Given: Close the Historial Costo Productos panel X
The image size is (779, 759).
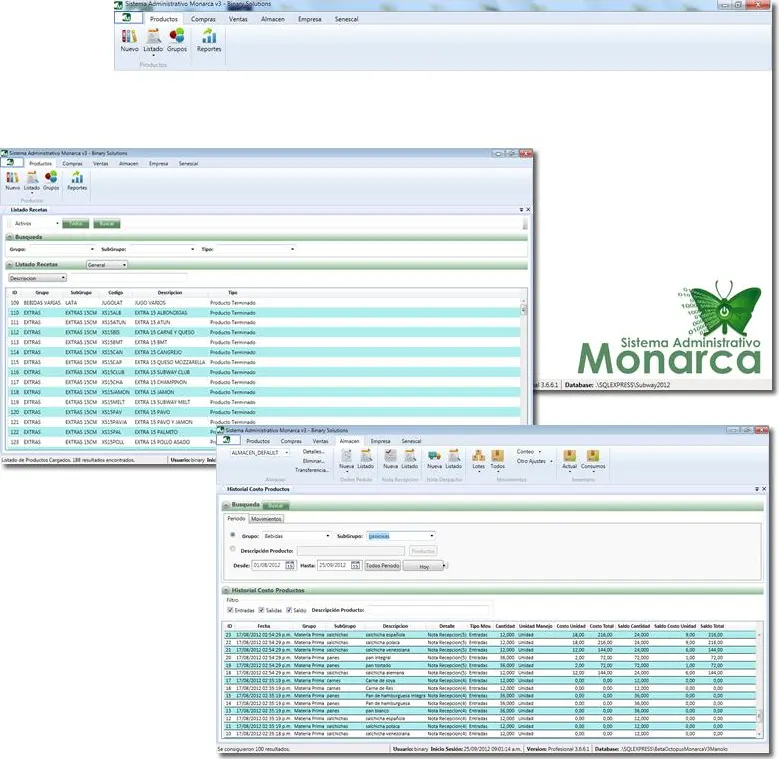Looking at the screenshot, I should pyautogui.click(x=764, y=489).
